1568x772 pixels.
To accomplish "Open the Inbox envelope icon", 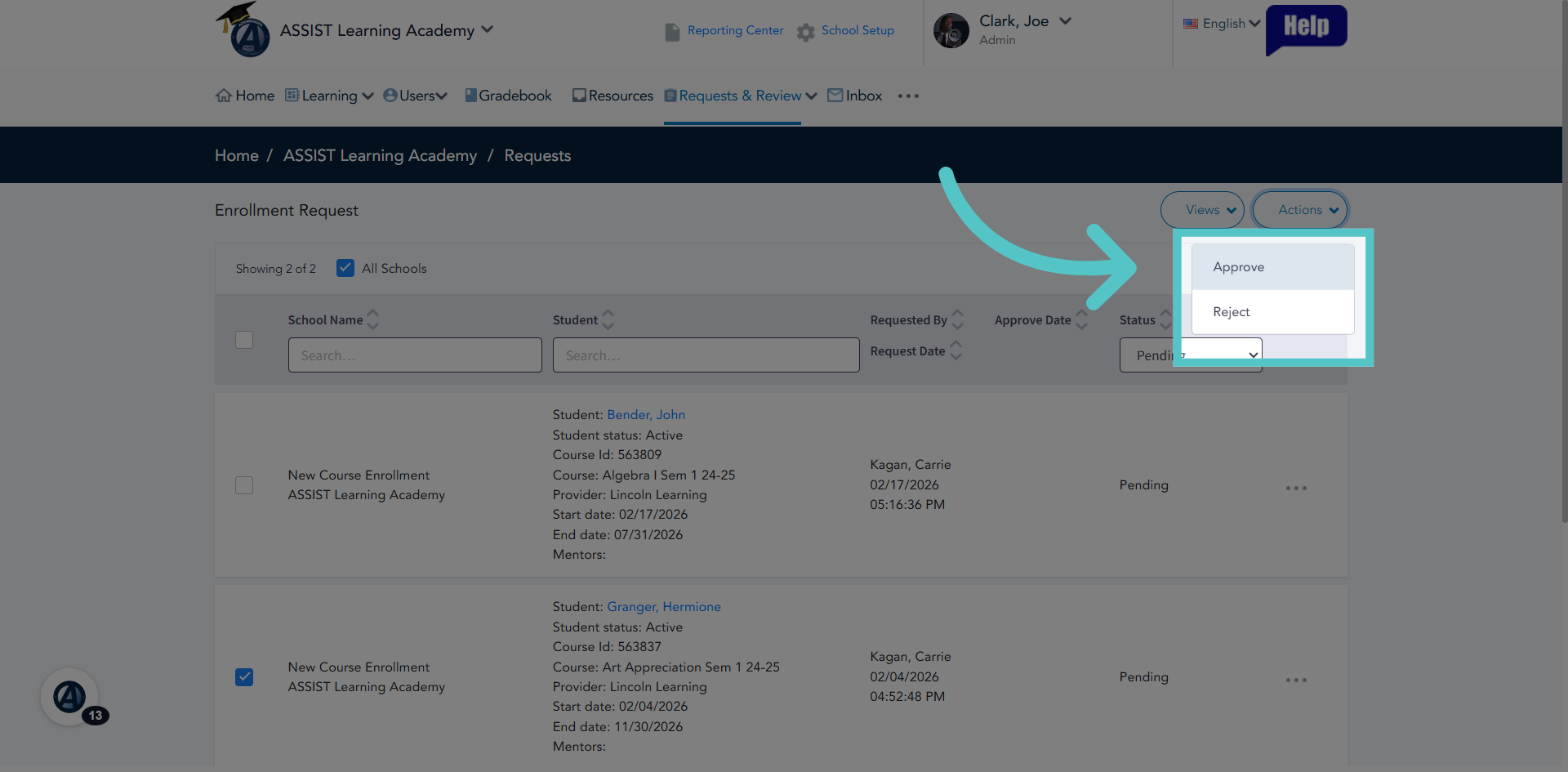I will [835, 96].
